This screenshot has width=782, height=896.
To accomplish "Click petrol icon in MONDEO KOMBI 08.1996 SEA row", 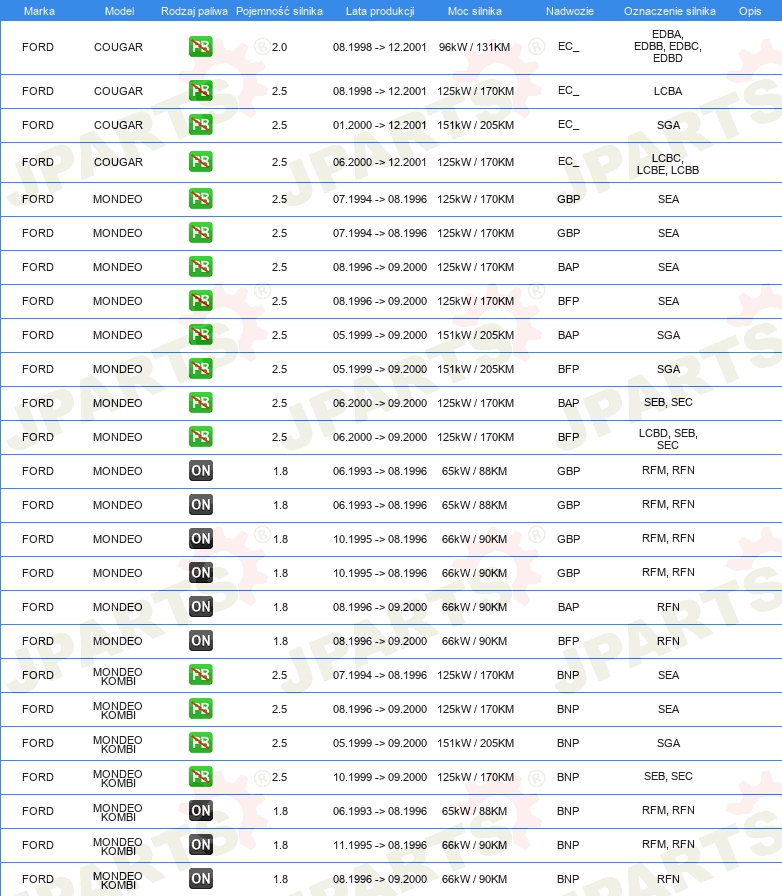I will point(201,709).
